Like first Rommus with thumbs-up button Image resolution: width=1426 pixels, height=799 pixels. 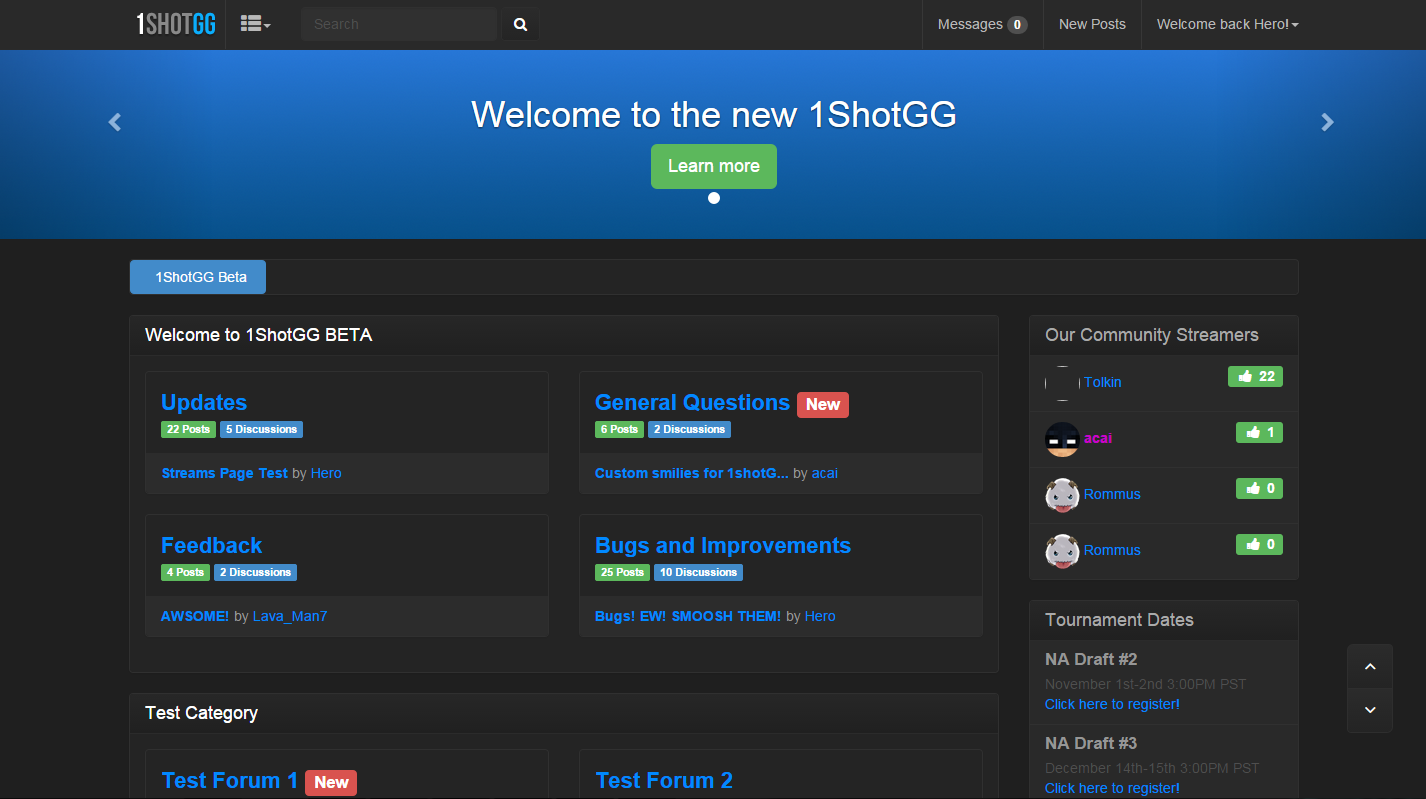1259,488
